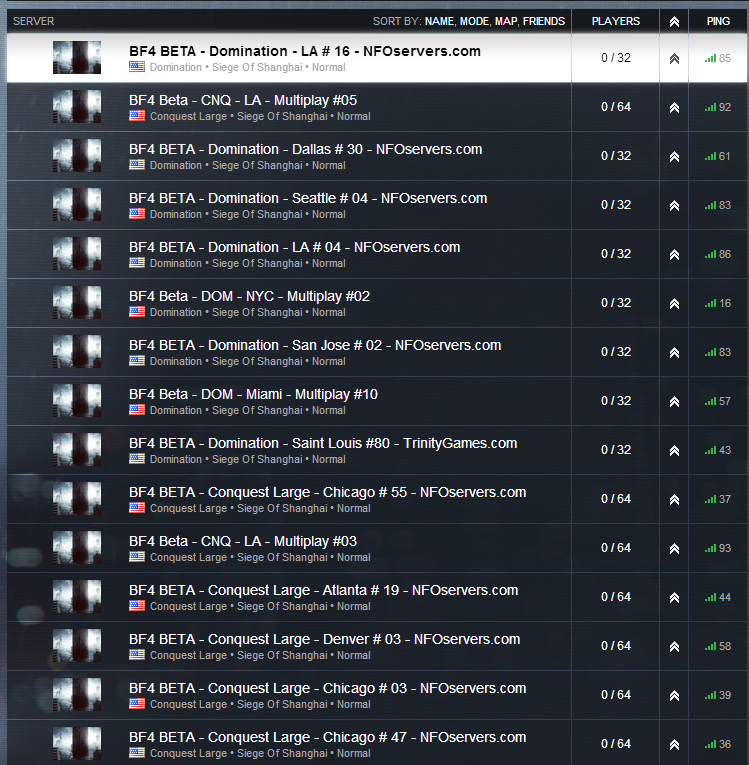Sort the server list by MODE
This screenshot has height=765, width=749.
coord(474,21)
